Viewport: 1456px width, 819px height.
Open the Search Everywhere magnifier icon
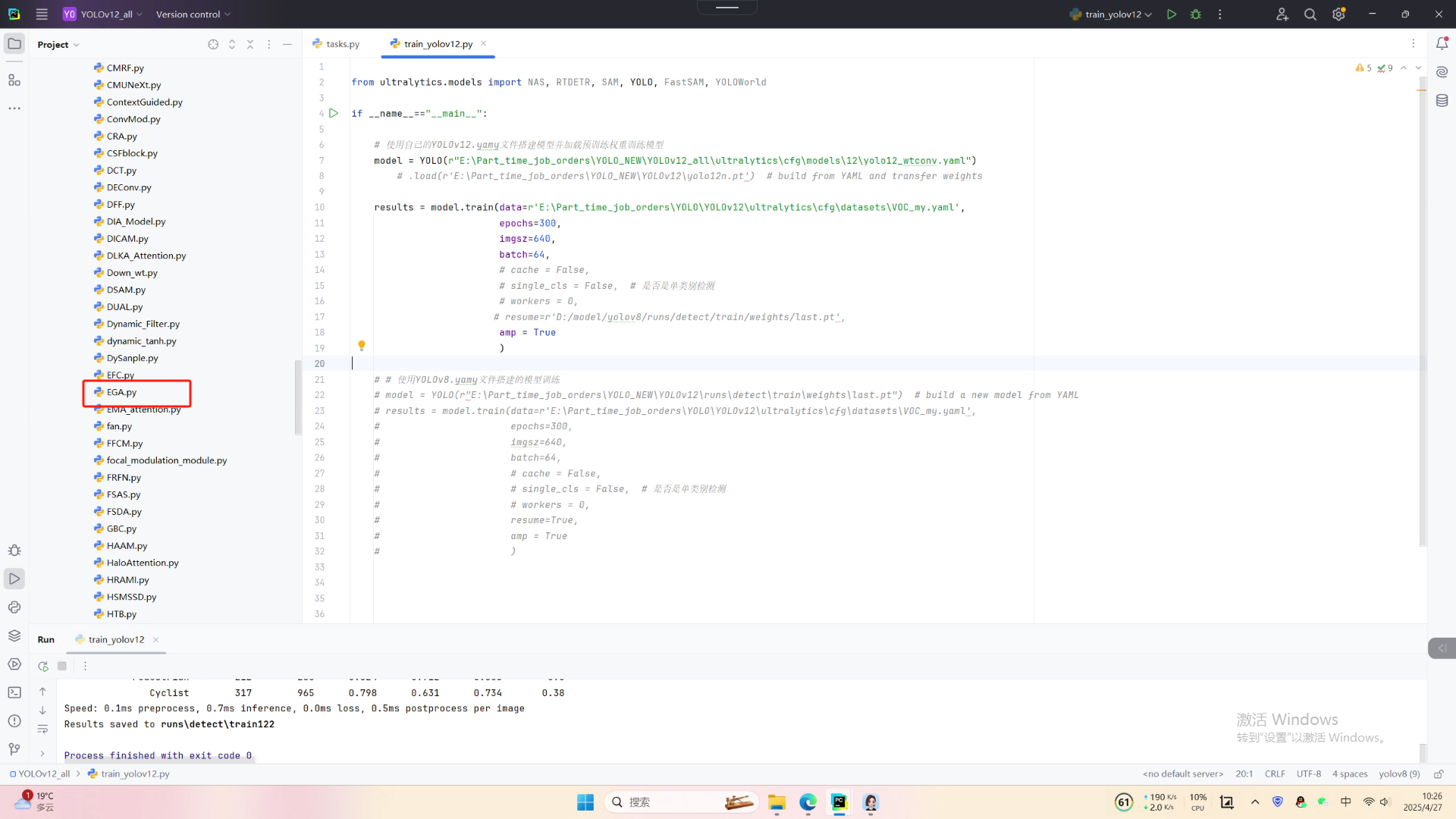[x=1310, y=14]
